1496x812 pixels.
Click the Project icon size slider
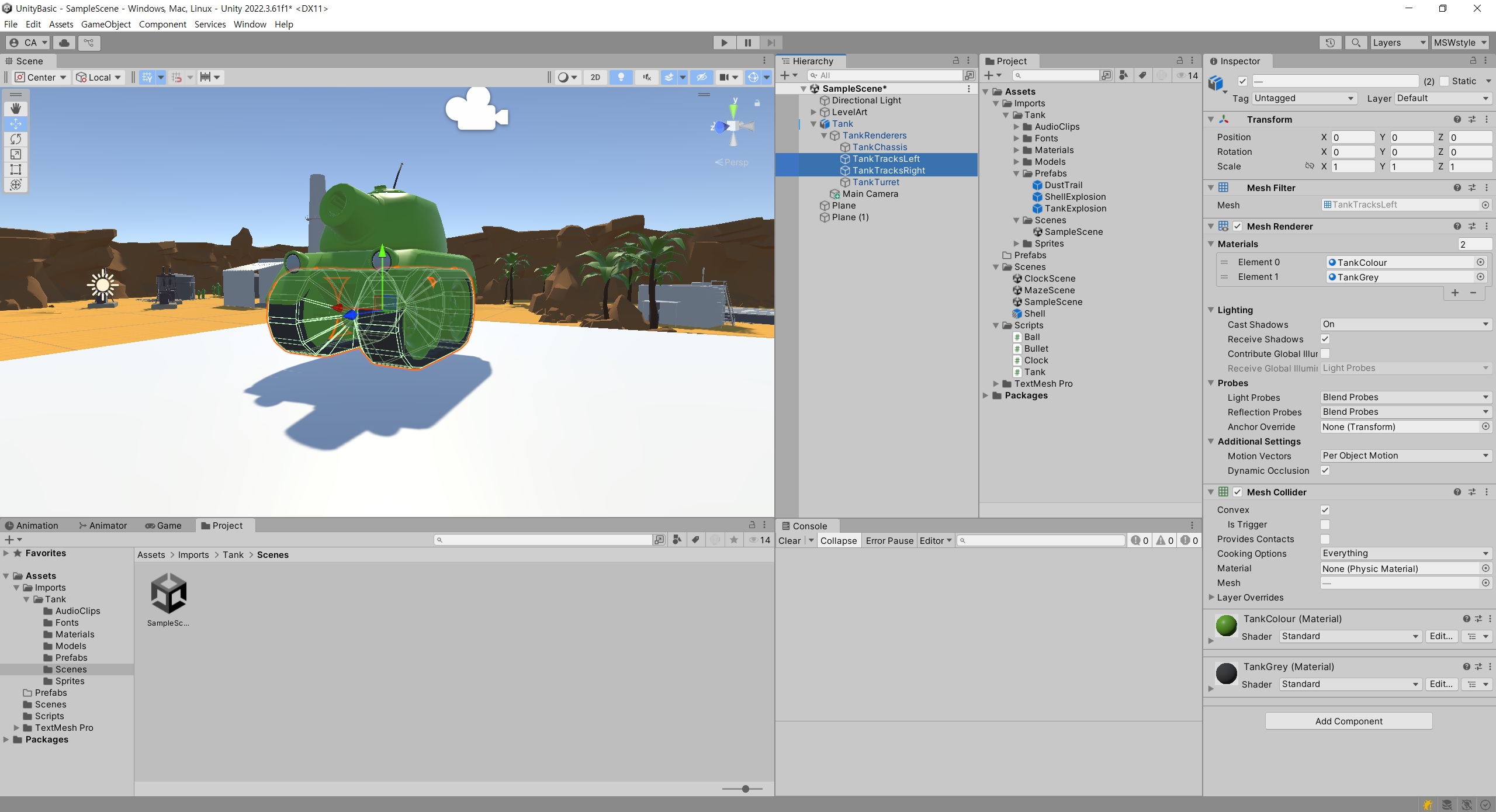click(745, 789)
